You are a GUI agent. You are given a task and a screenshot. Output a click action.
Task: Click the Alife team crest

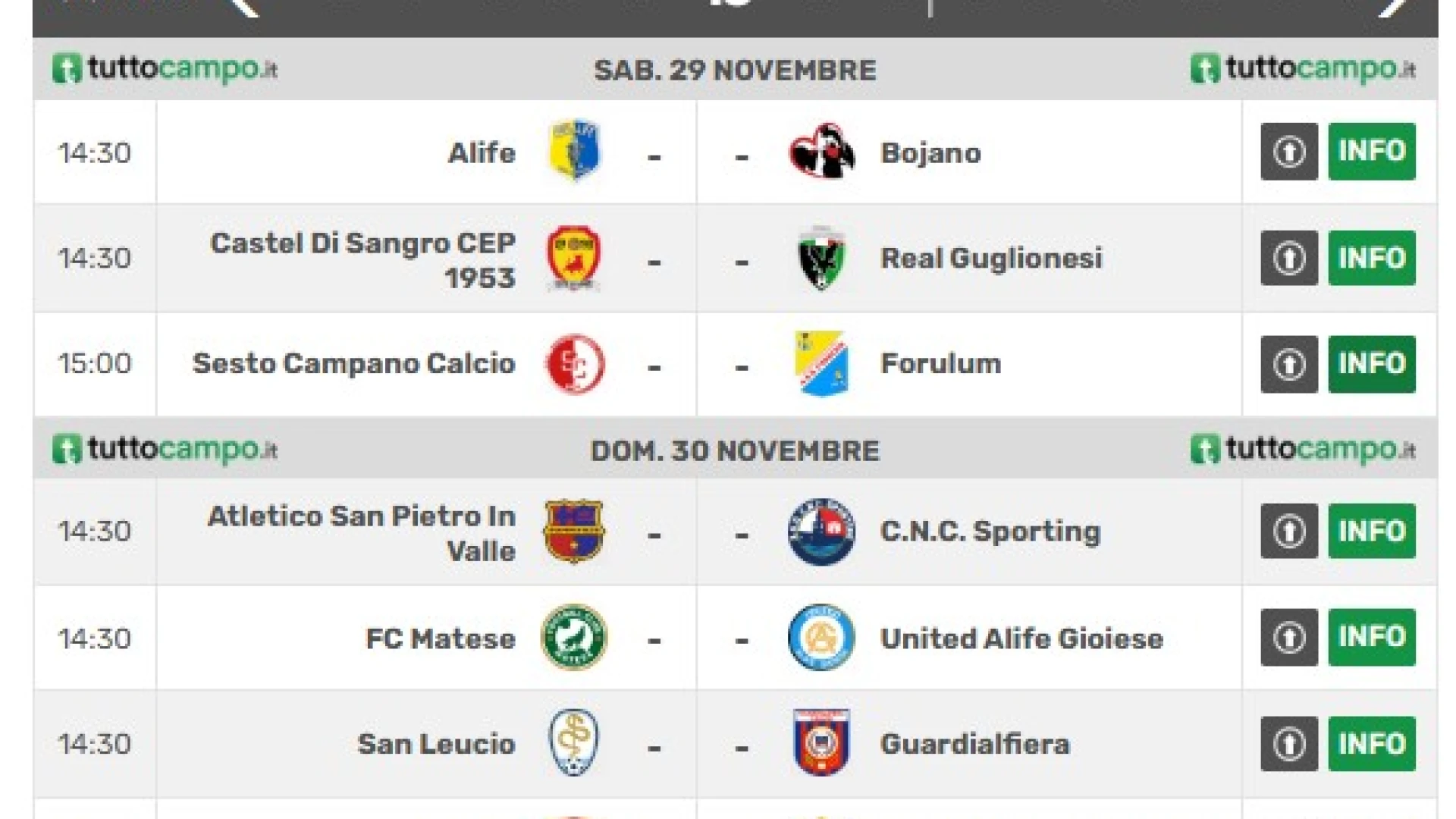[573, 151]
